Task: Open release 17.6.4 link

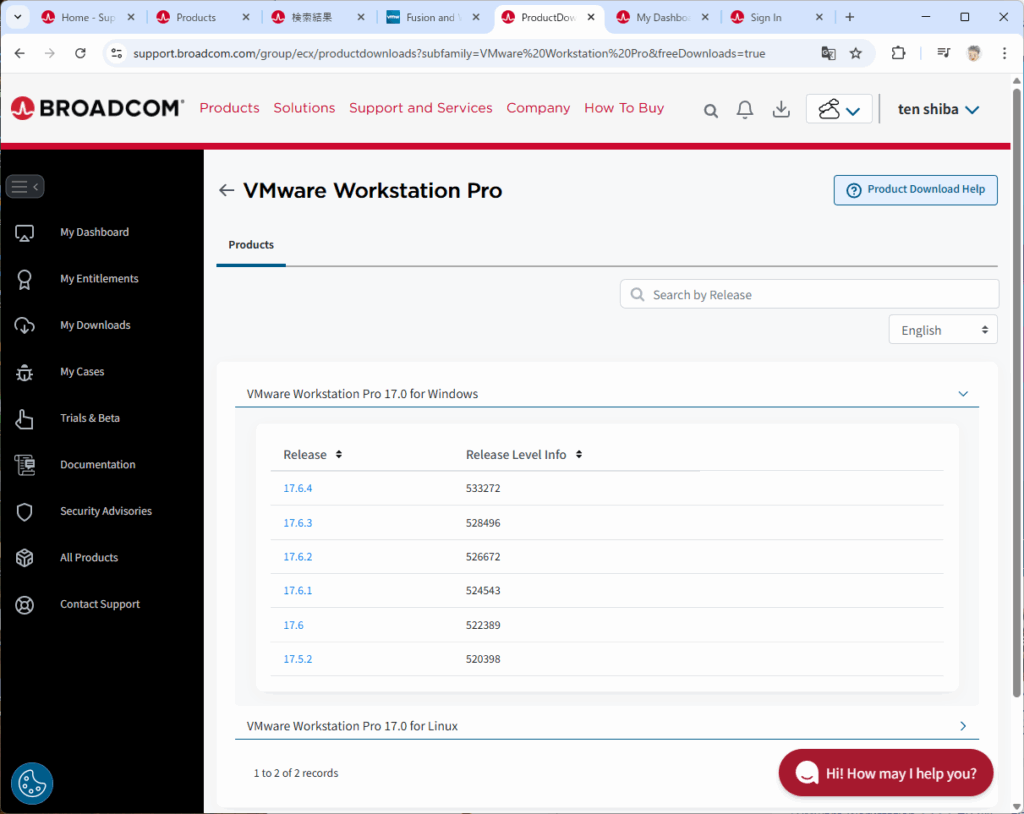Action: point(298,489)
